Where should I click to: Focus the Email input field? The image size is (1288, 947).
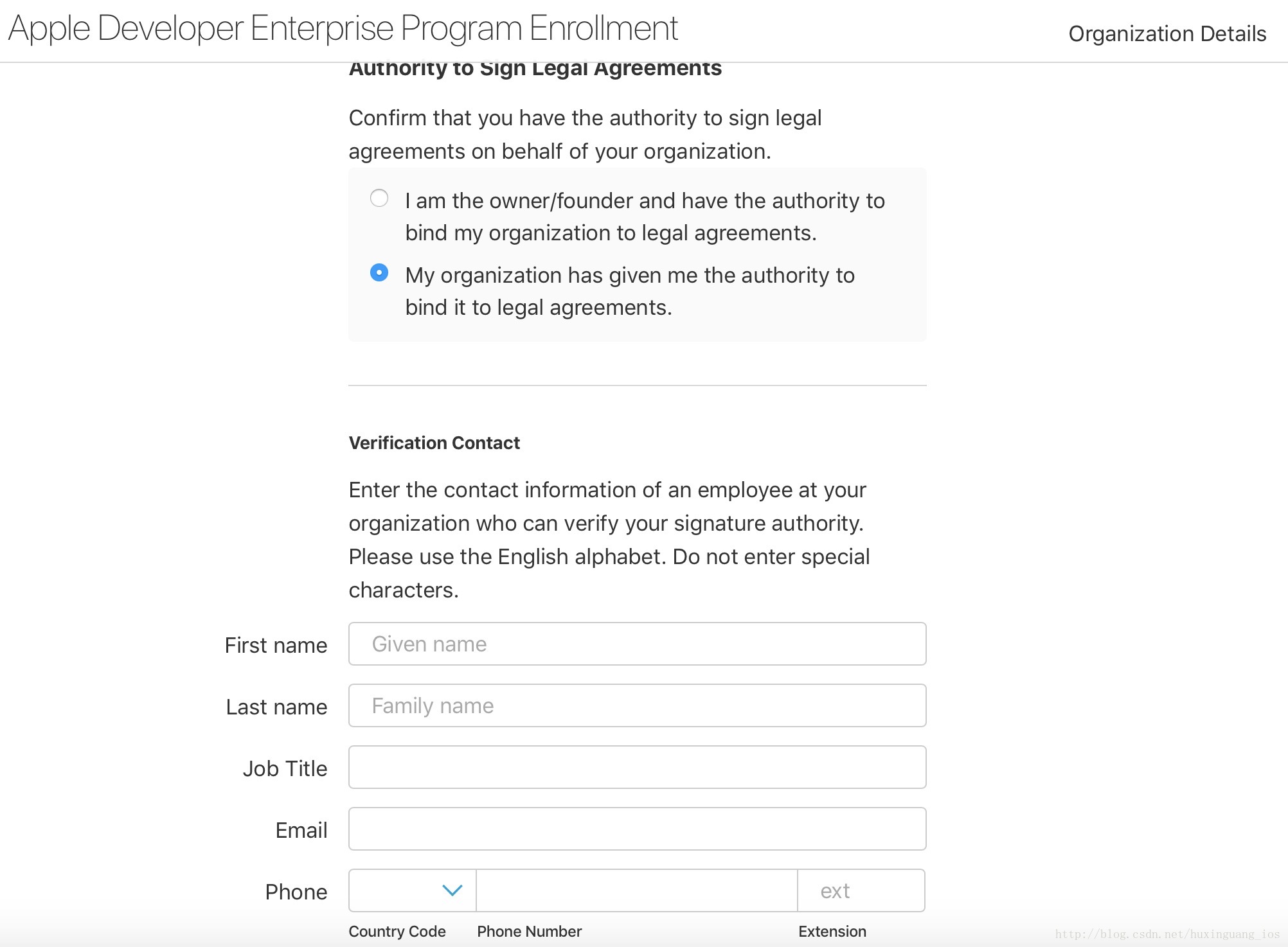(x=636, y=829)
